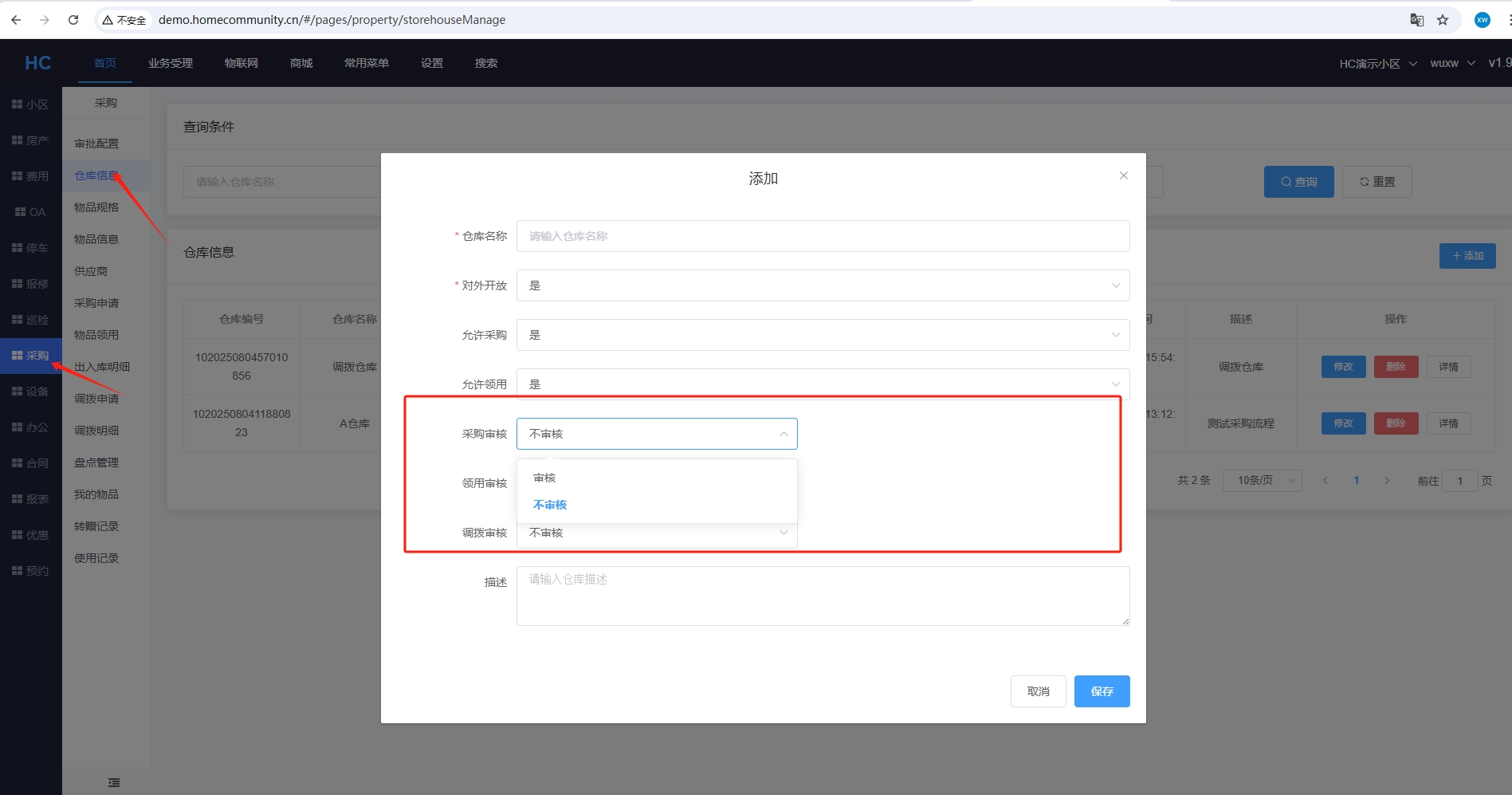Open the 对外开放 dropdown
The width and height of the screenshot is (1512, 795).
tap(823, 285)
